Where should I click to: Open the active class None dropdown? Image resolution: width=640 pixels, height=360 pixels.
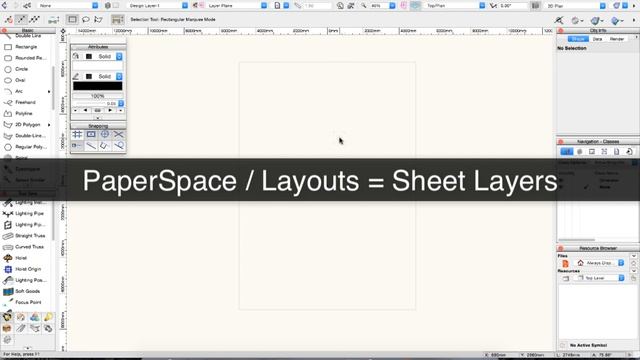pyautogui.click(x=68, y=6)
